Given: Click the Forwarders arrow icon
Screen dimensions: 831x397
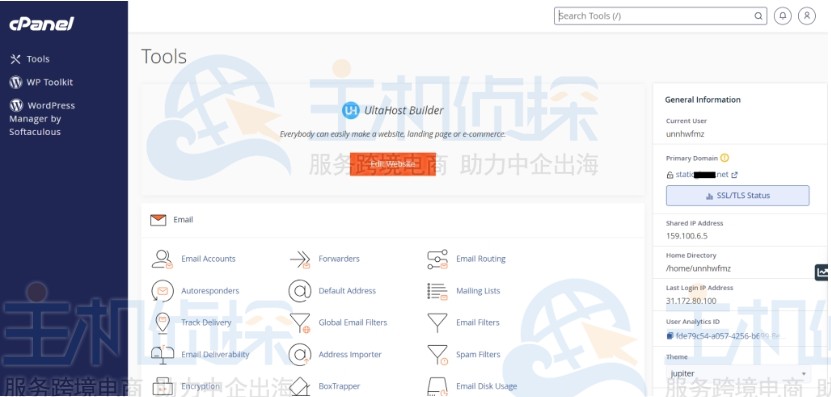Looking at the screenshot, I should 300,259.
